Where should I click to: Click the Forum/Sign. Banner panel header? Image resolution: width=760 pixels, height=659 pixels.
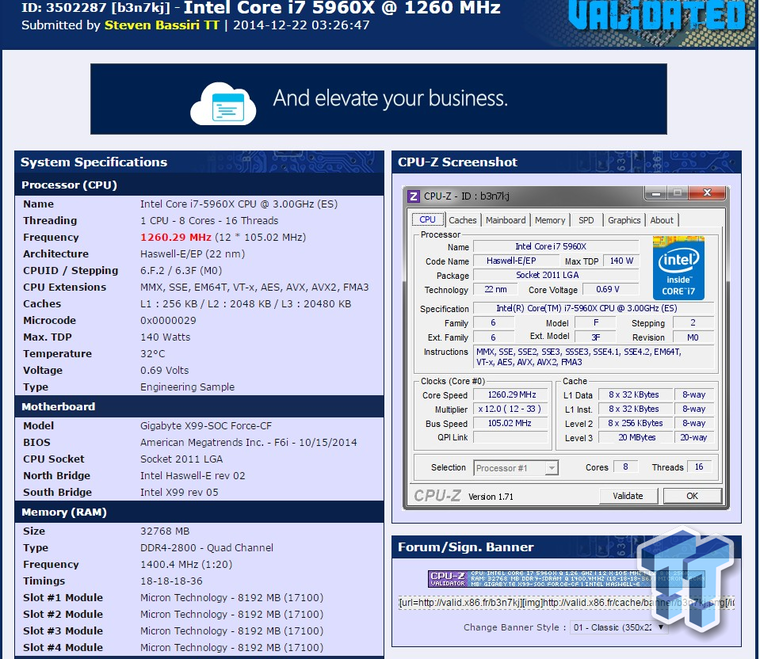coord(567,547)
